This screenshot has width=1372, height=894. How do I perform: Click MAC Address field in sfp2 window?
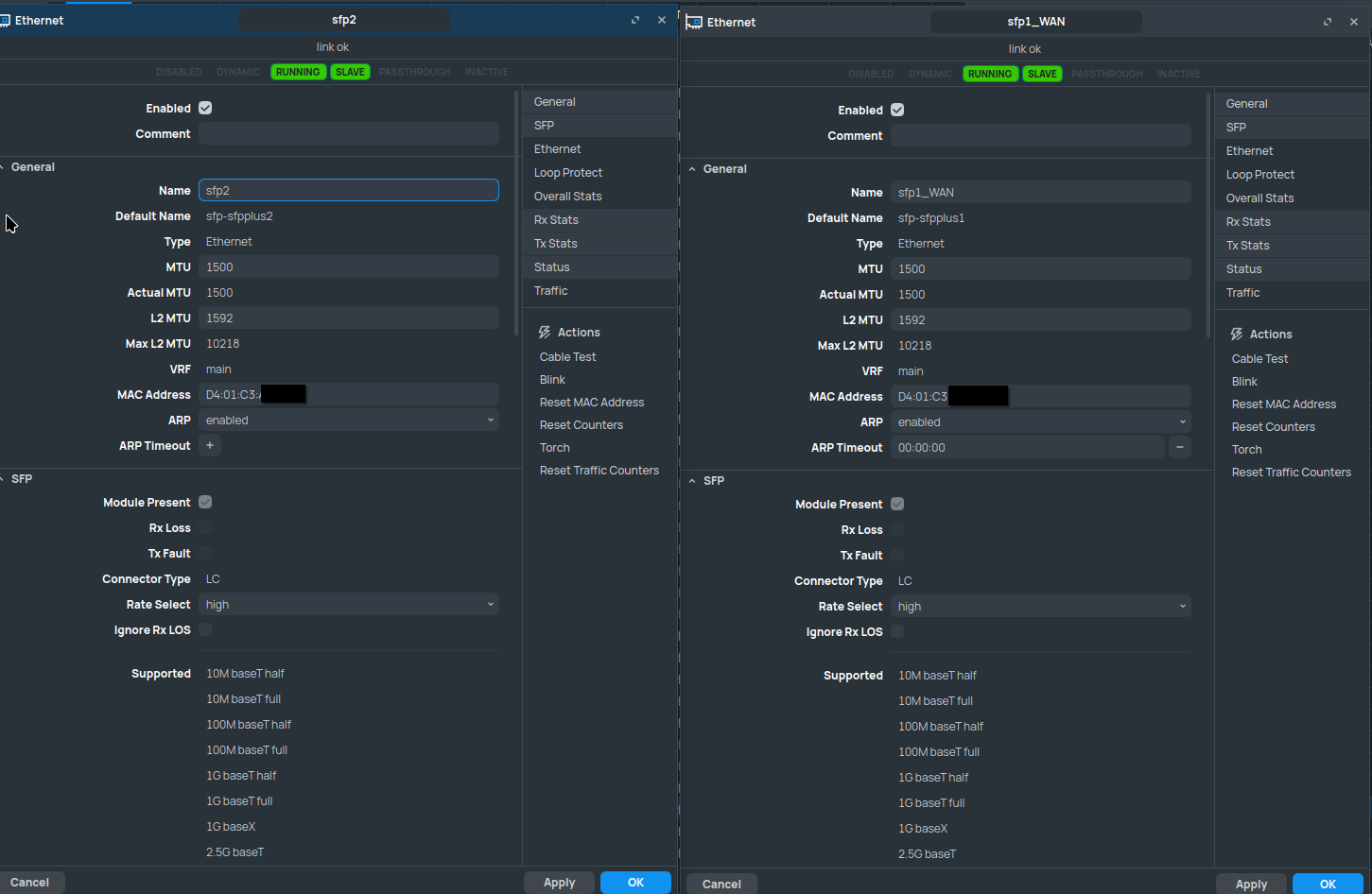point(349,395)
